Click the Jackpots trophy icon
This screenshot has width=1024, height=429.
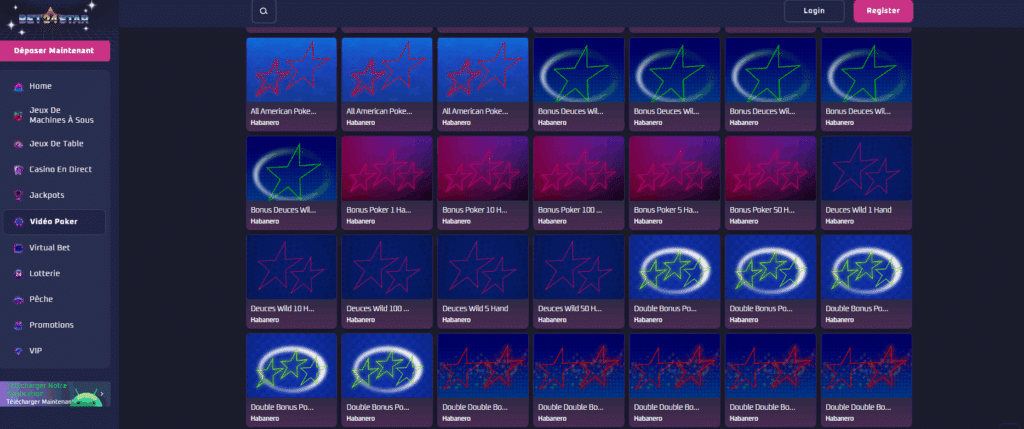coord(18,195)
